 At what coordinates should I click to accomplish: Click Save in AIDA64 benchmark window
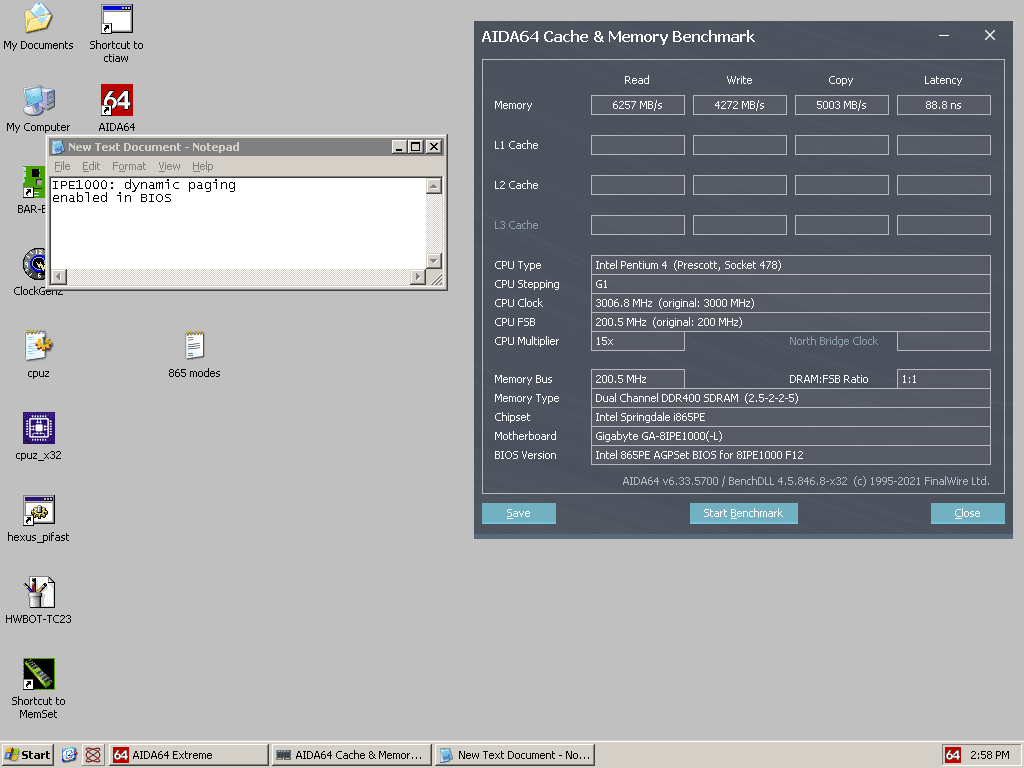pyautogui.click(x=519, y=513)
